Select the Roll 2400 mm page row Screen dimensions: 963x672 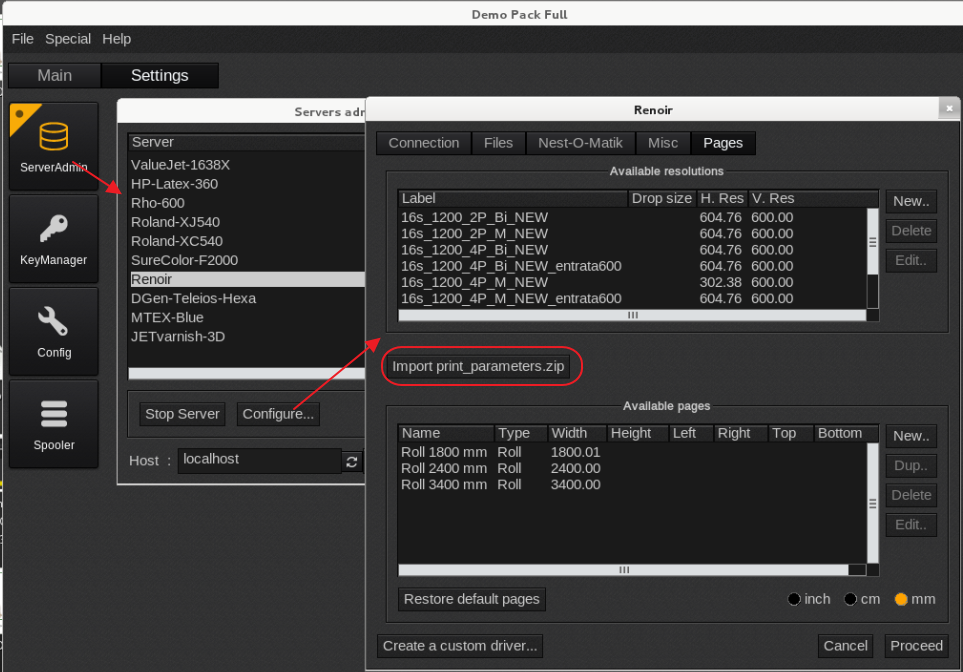pyautogui.click(x=444, y=468)
